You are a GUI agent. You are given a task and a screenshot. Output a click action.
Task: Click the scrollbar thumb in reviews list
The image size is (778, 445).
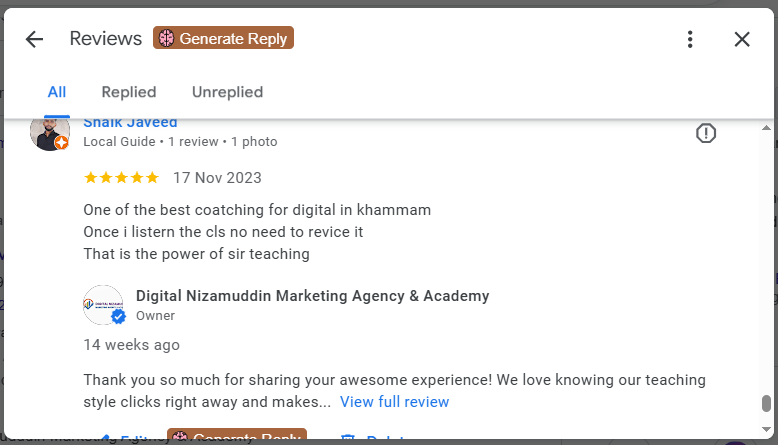click(766, 403)
